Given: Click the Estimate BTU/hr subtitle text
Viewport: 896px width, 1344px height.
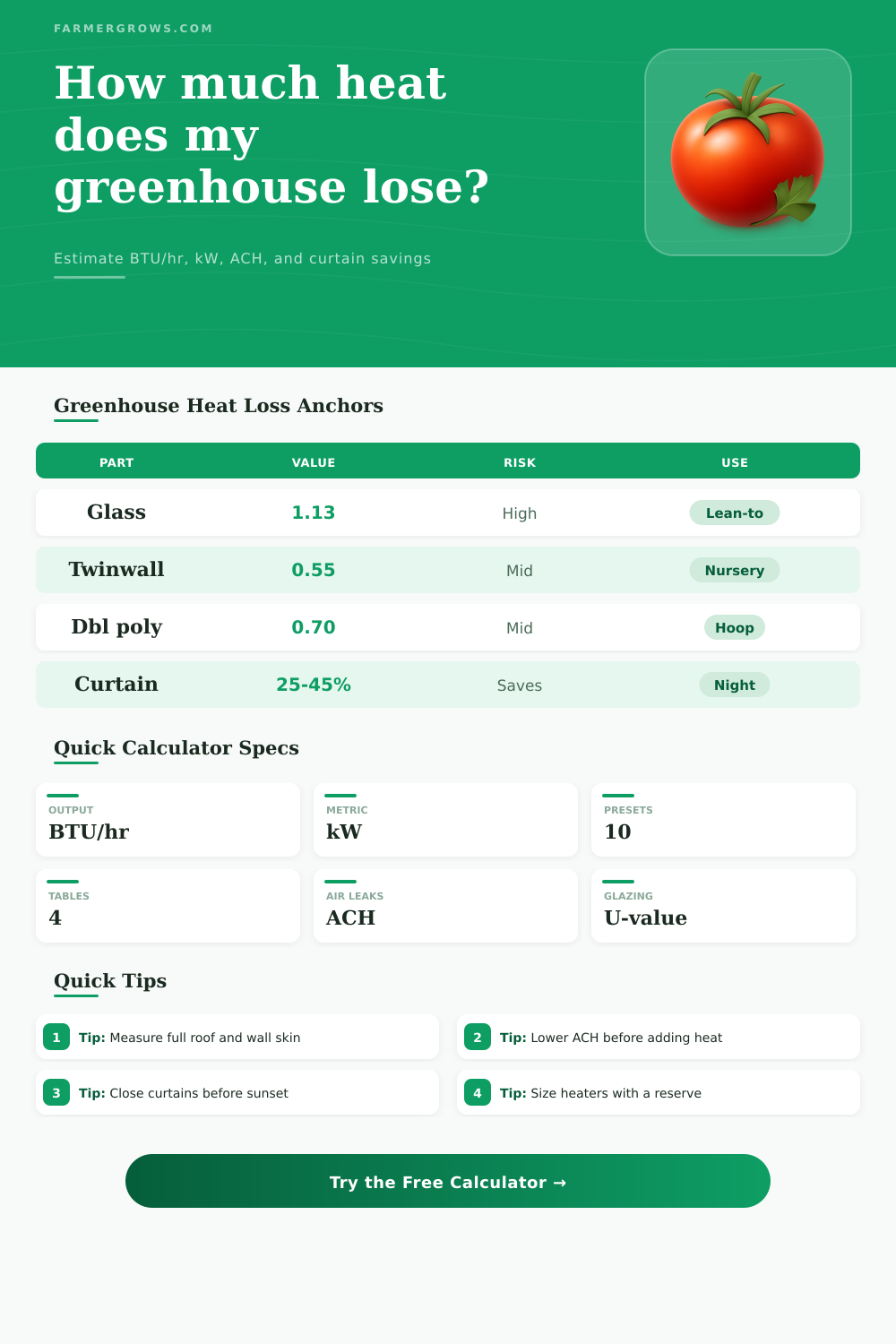Looking at the screenshot, I should click(x=242, y=258).
